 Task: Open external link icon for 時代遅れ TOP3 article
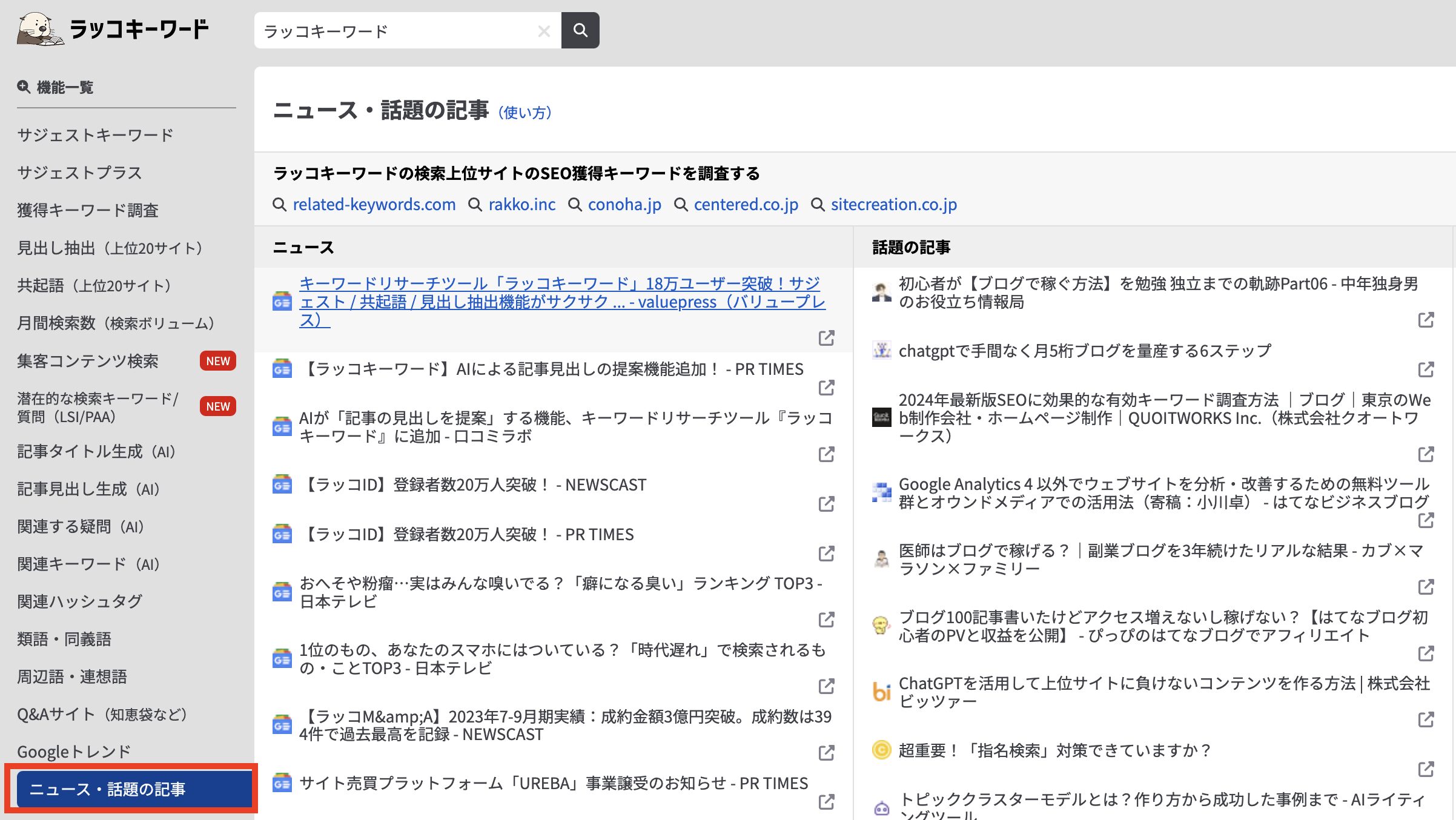pos(827,686)
